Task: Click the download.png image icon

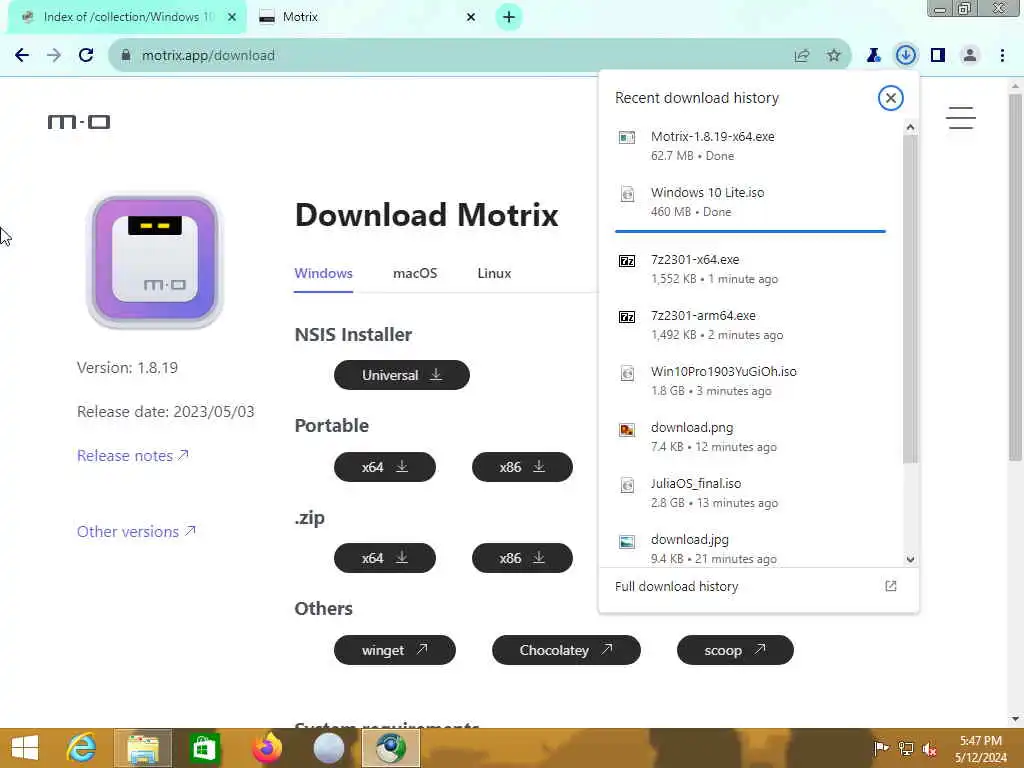Action: click(x=627, y=430)
